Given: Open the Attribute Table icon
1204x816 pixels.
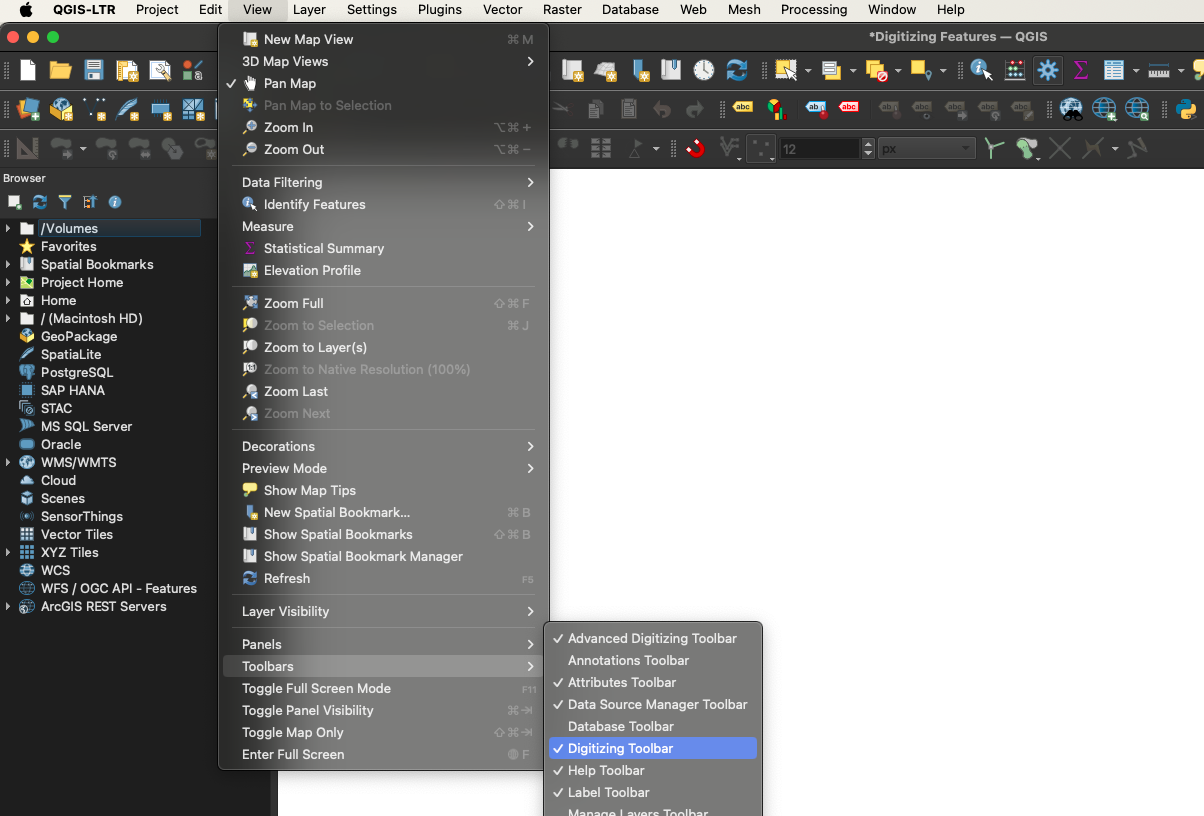Looking at the screenshot, I should point(1114,70).
